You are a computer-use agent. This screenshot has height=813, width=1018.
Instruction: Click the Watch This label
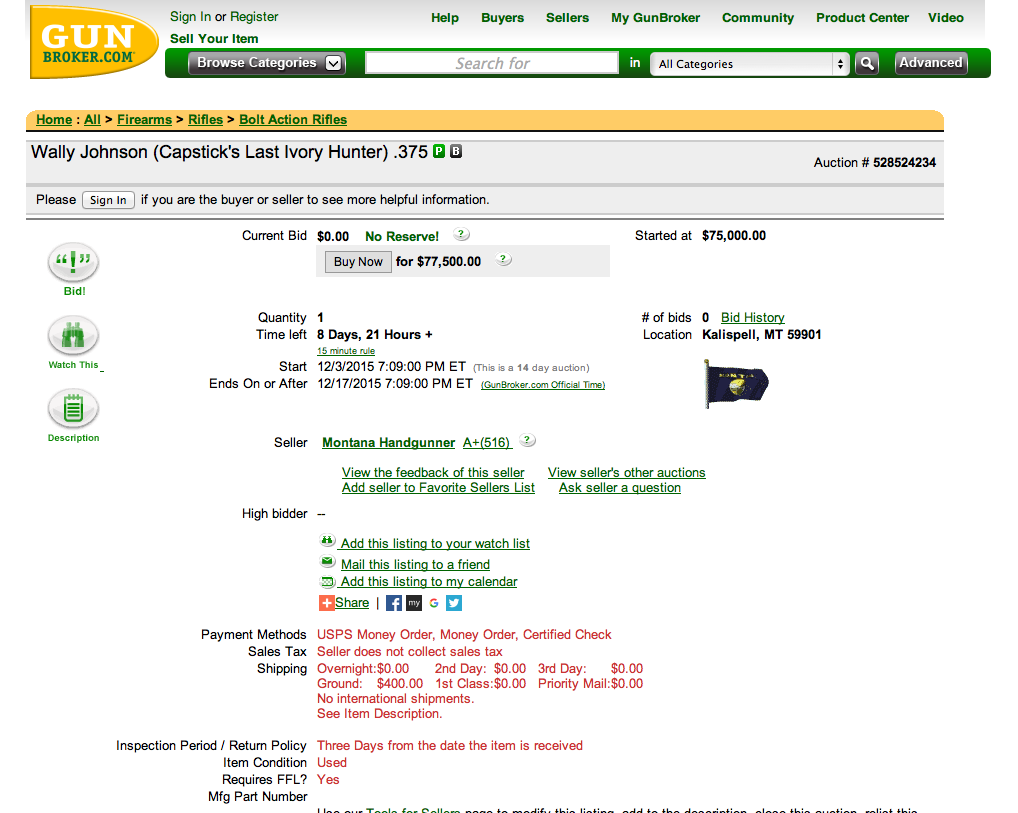click(x=73, y=365)
